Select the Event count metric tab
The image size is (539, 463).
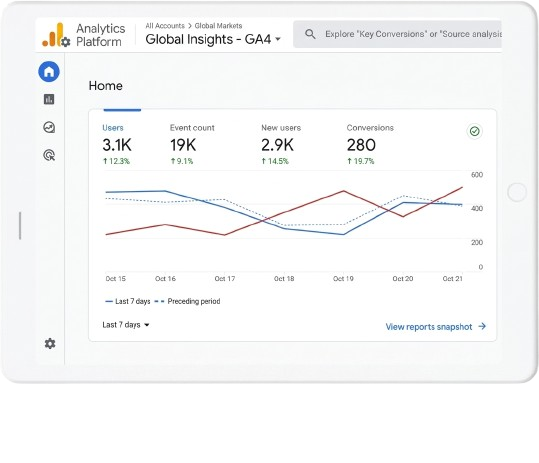pyautogui.click(x=192, y=144)
